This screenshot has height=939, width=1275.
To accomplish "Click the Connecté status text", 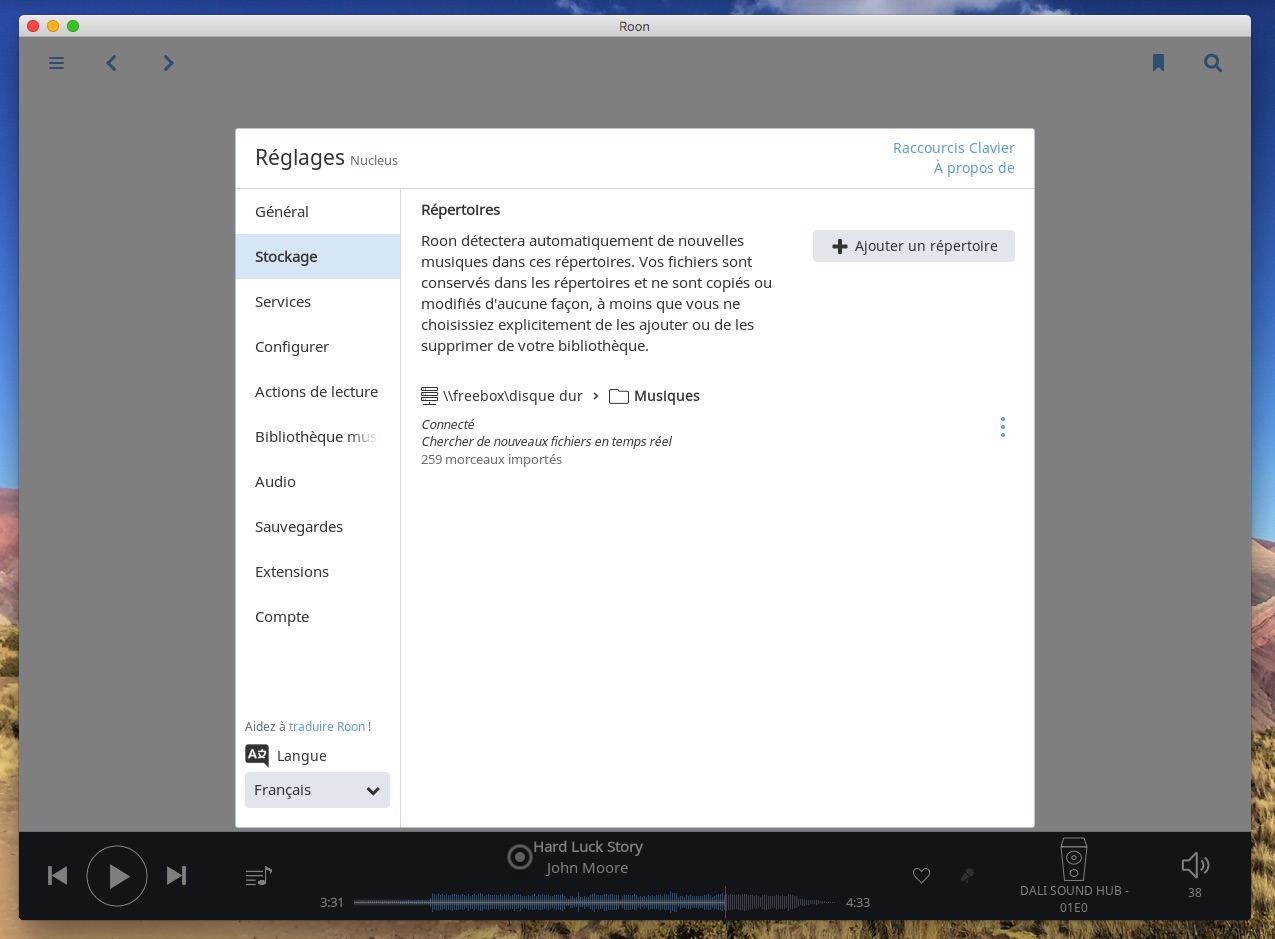I will [448, 425].
